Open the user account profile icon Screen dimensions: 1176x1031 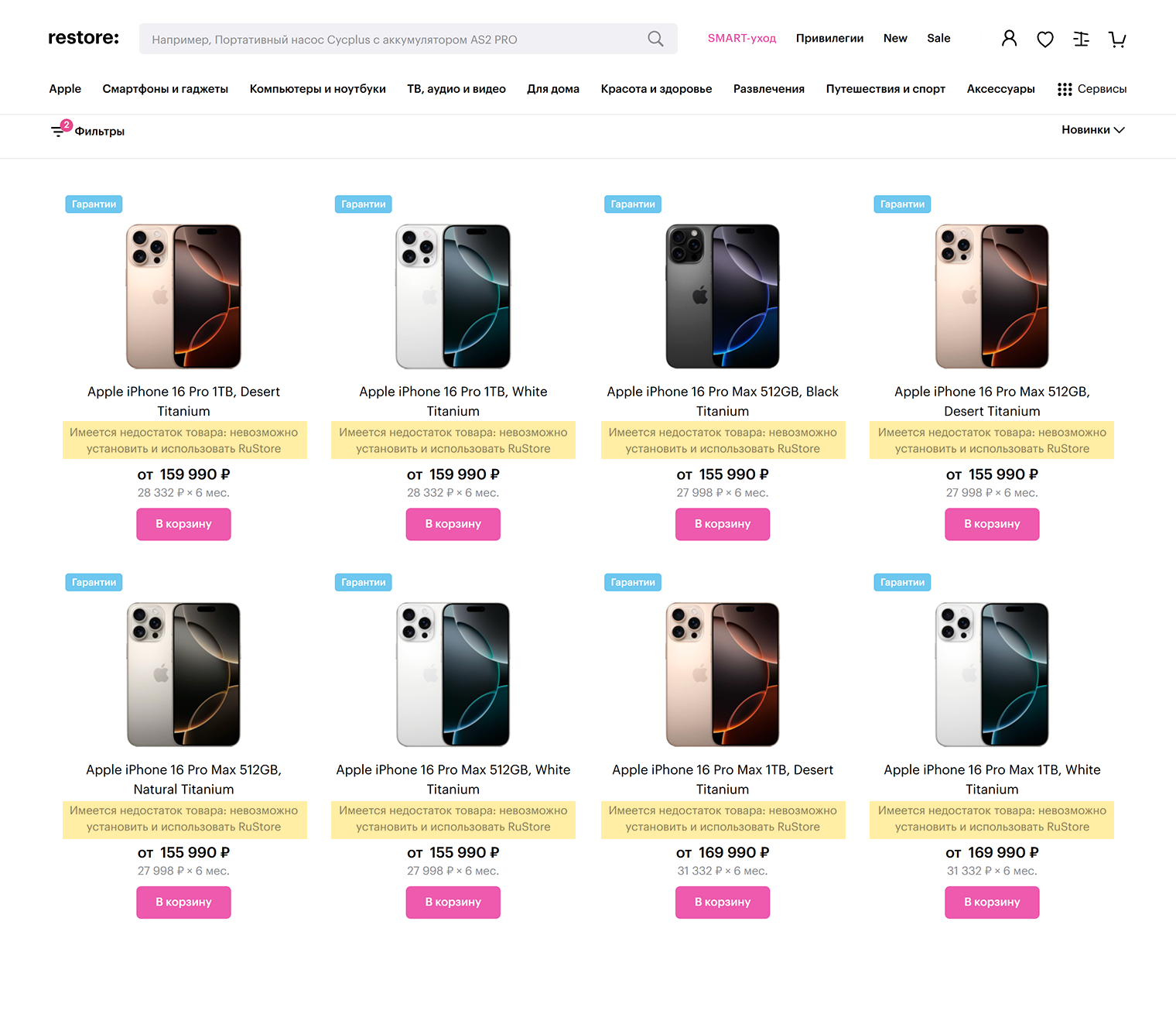[x=1009, y=39]
